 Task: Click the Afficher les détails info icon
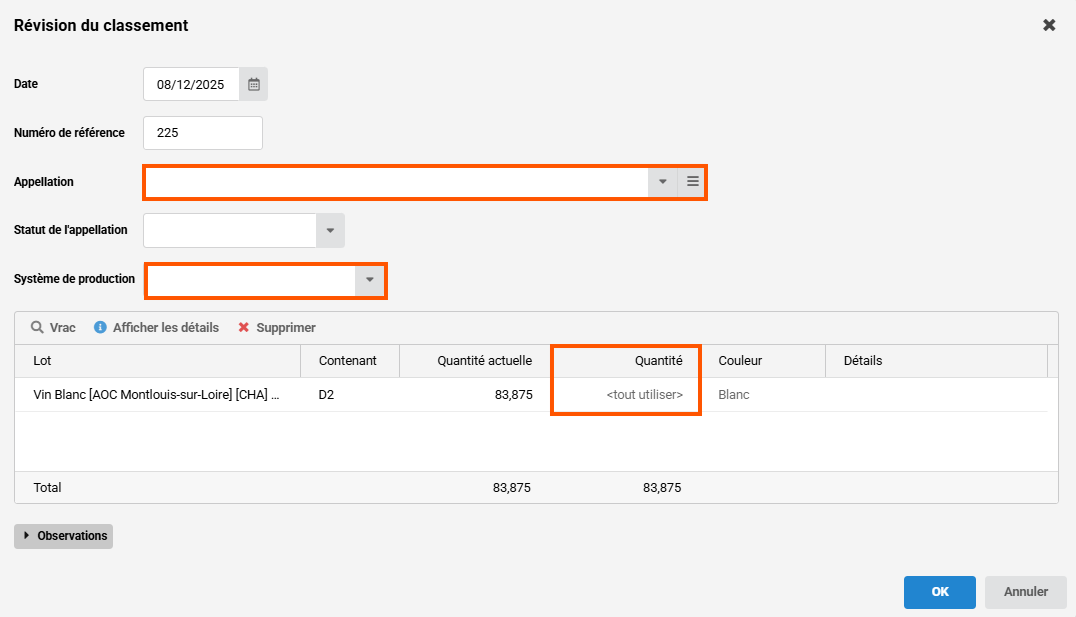(100, 328)
